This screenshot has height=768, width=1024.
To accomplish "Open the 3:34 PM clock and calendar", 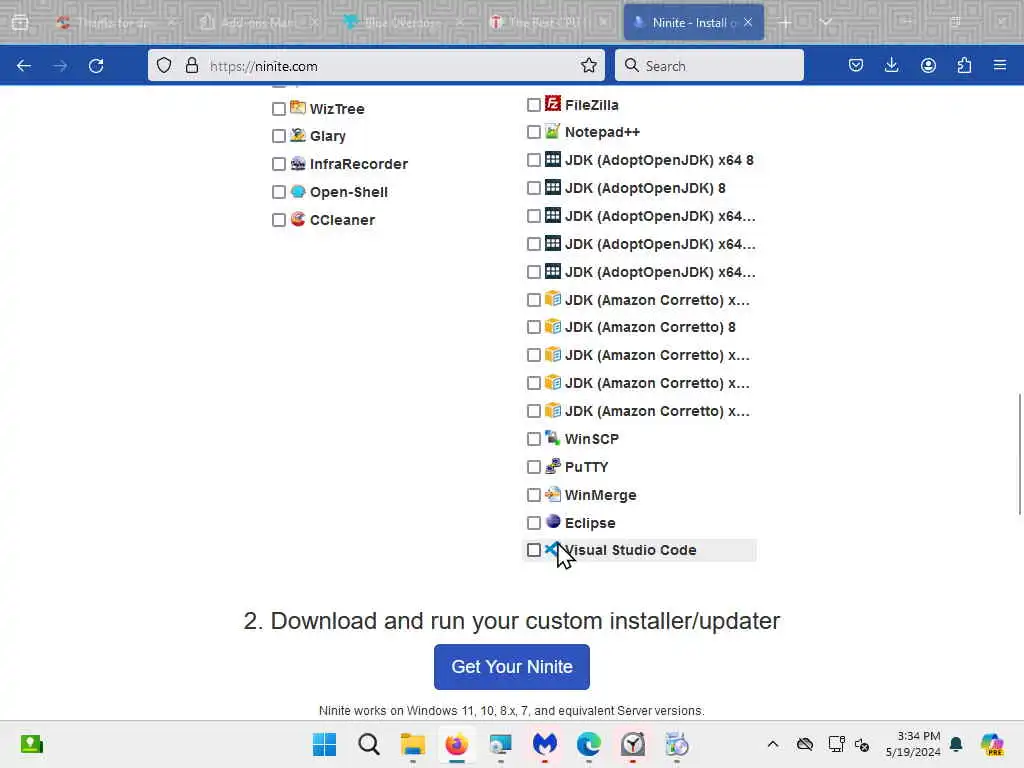I will (x=913, y=744).
